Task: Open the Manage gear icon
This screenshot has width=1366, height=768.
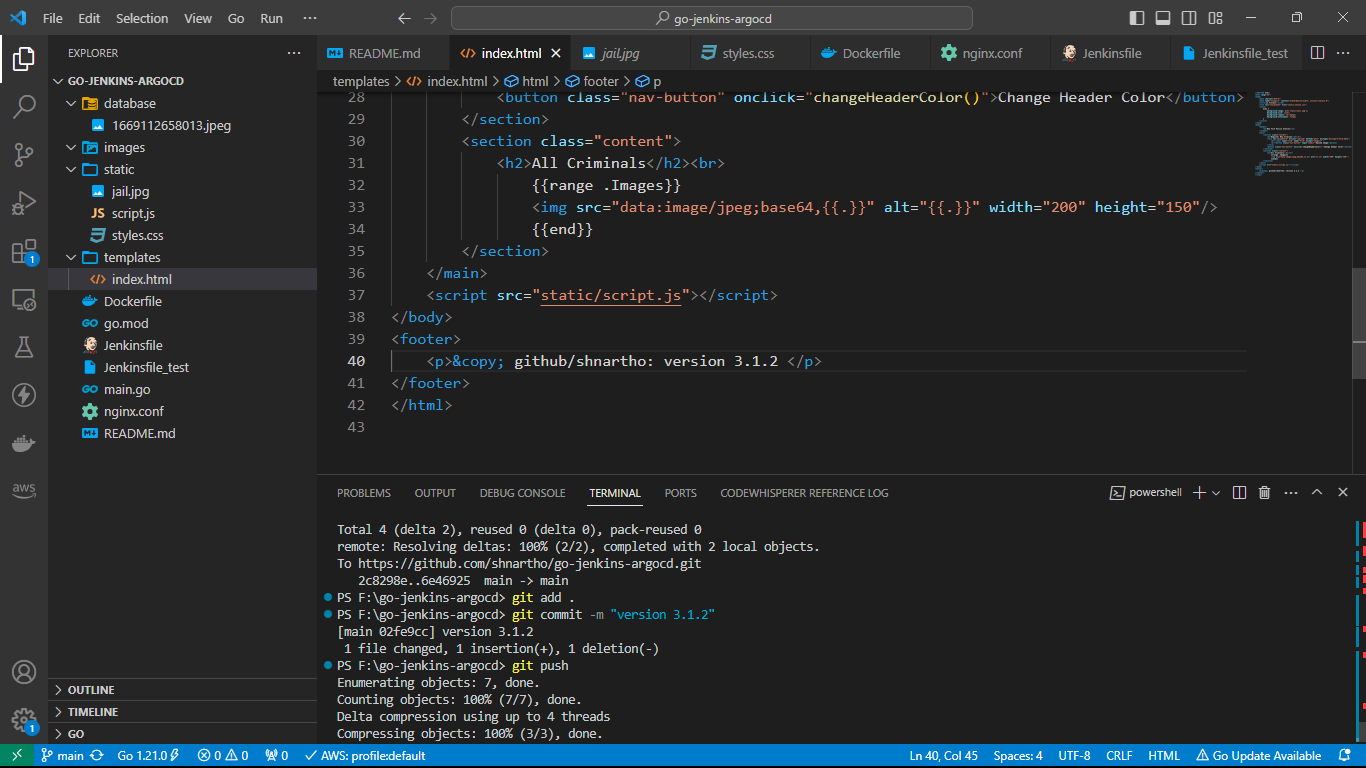Action: [24, 720]
